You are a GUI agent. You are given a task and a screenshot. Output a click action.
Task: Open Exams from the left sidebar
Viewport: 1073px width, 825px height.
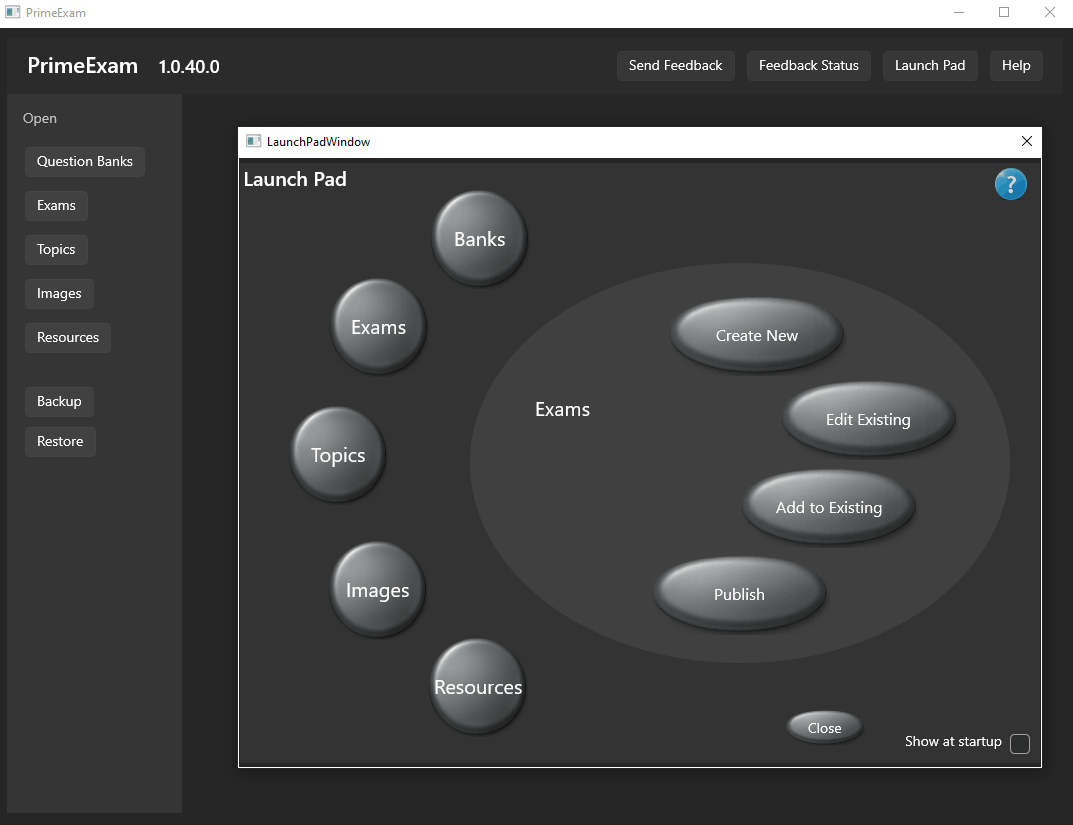coord(56,205)
